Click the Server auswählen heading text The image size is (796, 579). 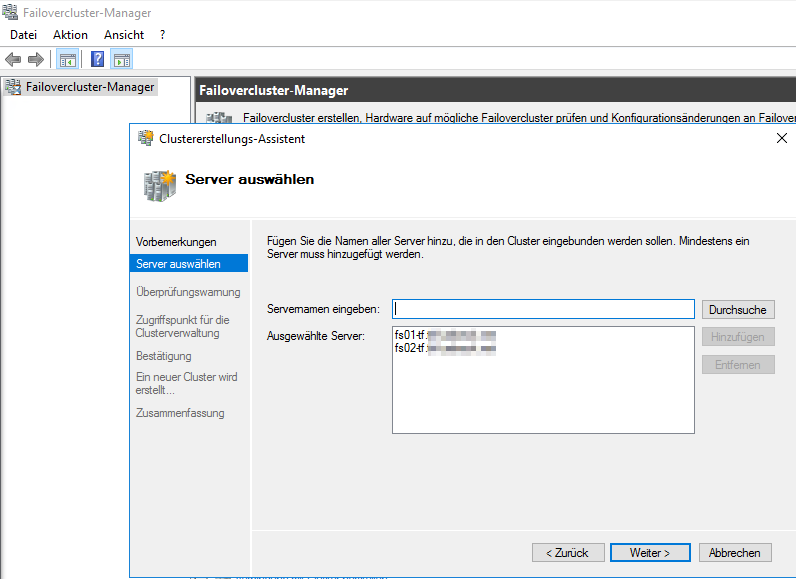(249, 179)
